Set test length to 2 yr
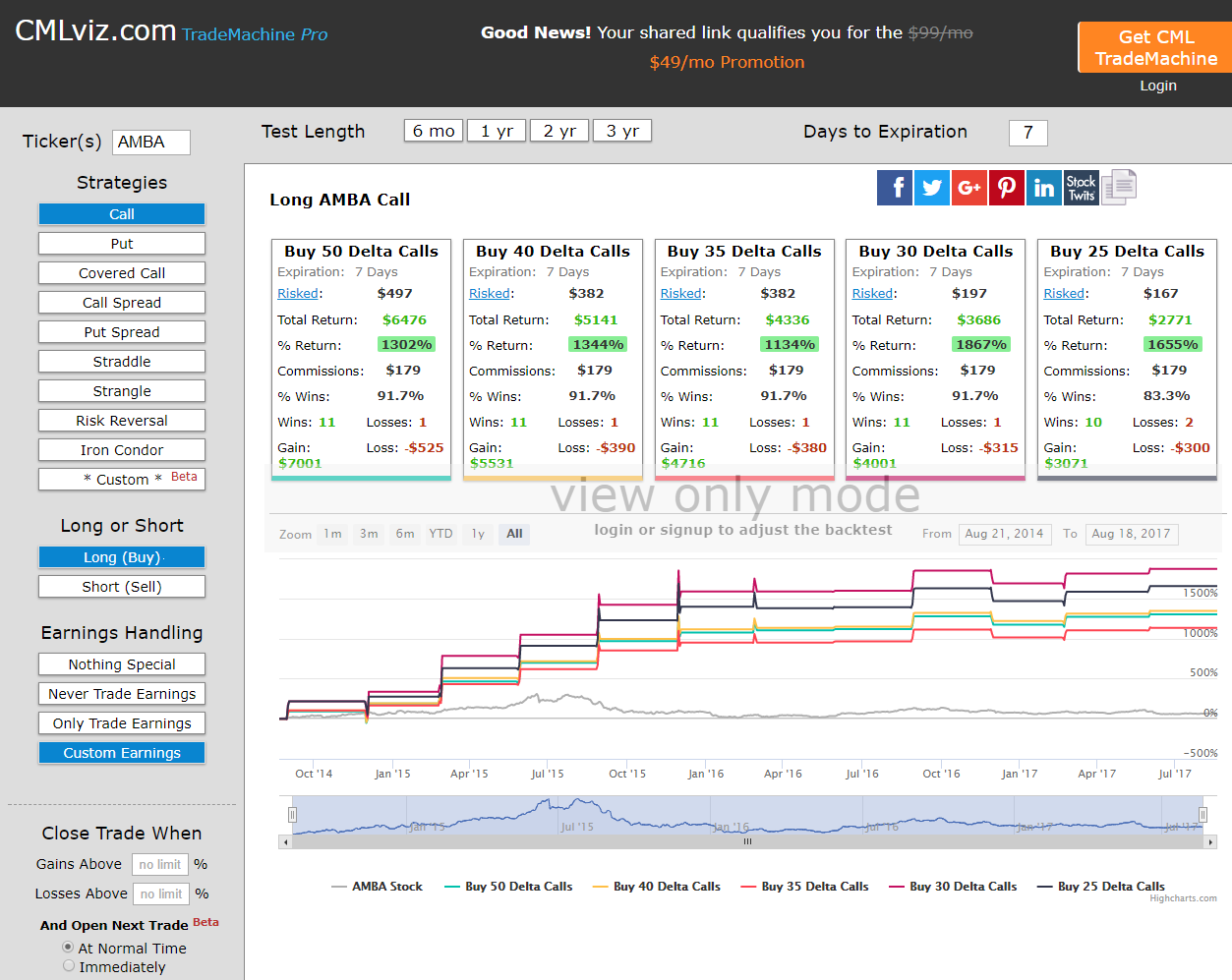This screenshot has height=980, width=1232. click(x=559, y=131)
